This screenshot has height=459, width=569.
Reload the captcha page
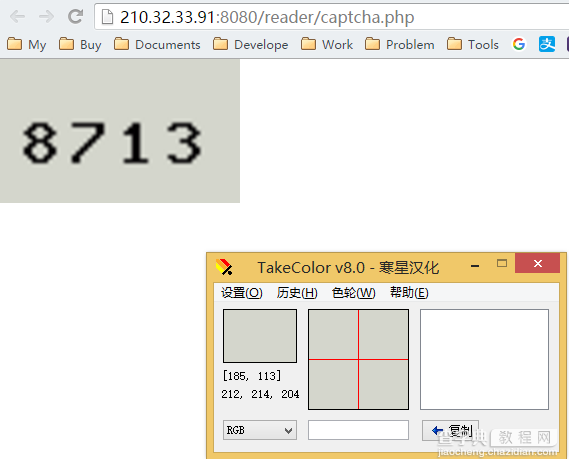pos(75,16)
